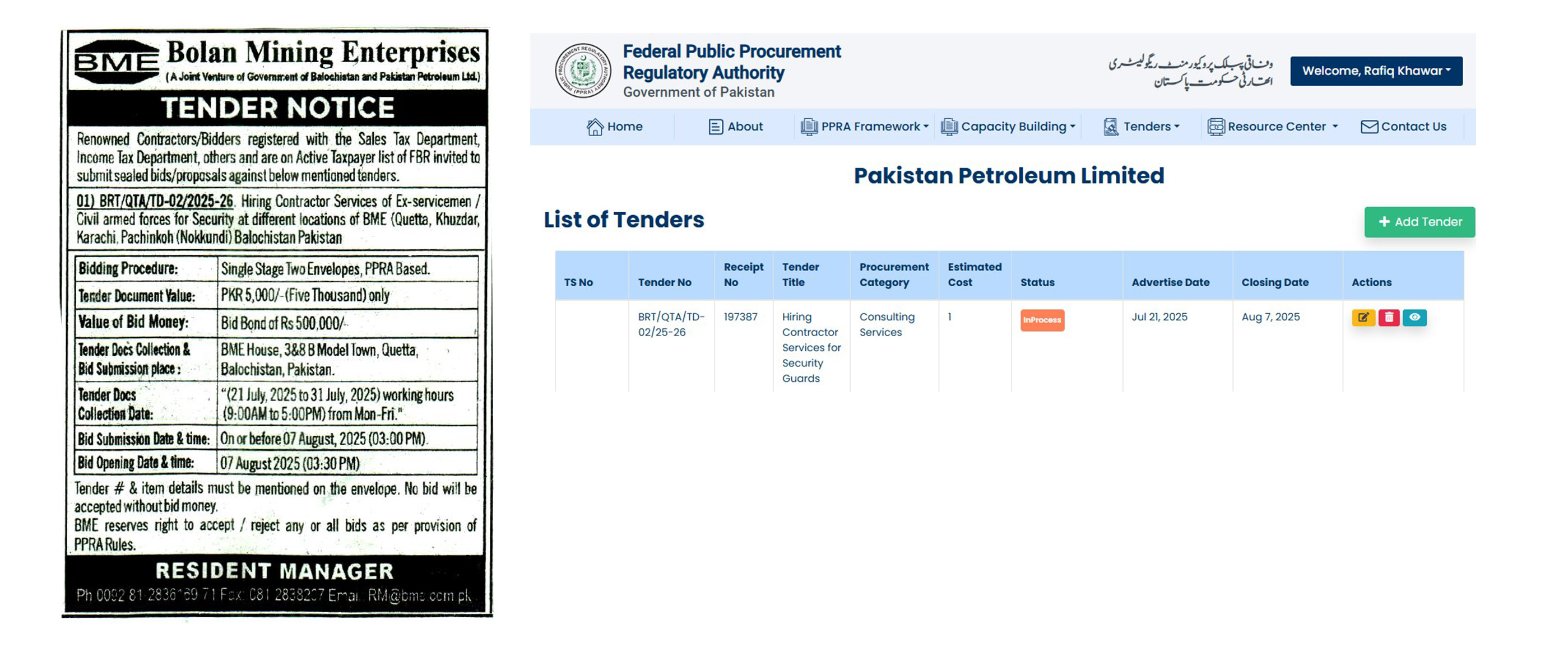Click the BME logo in tender notice
Viewport: 1568px width, 666px height.
coord(115,62)
